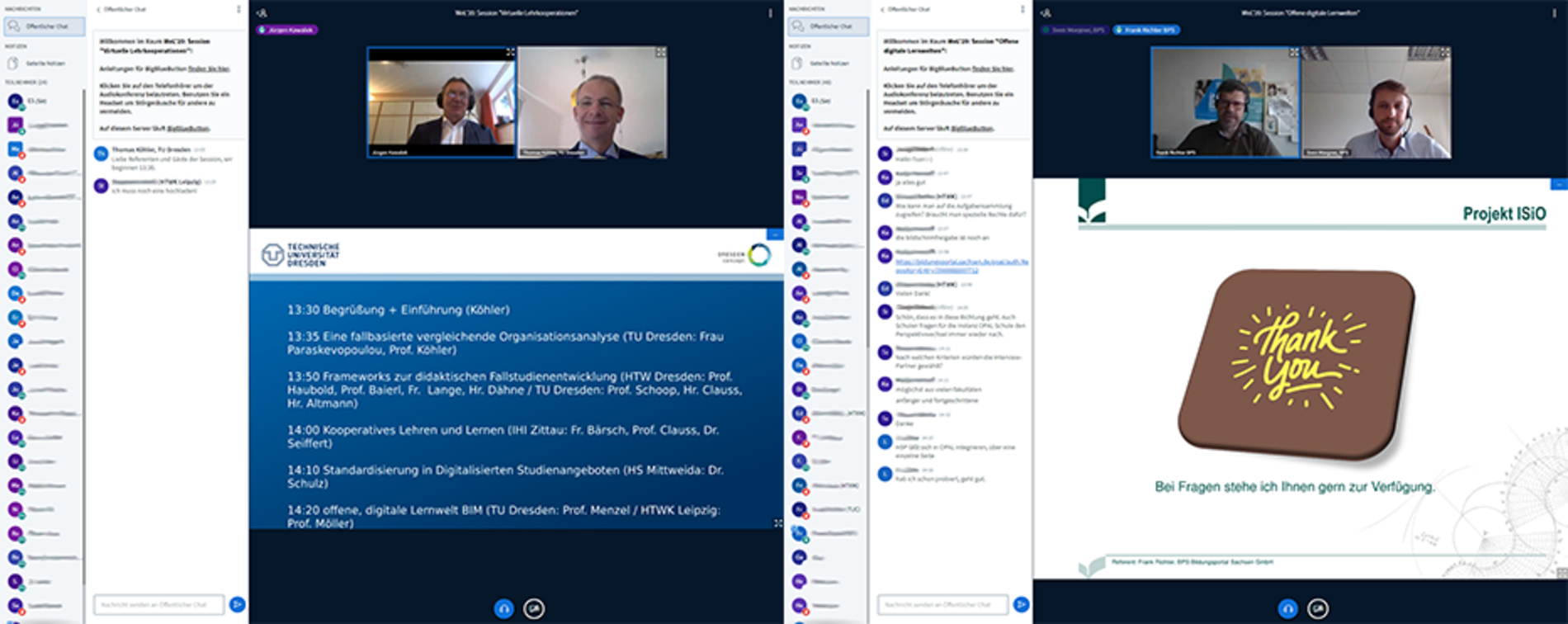Toggle user list in left session
This screenshot has height=624, width=1568.
tap(262, 13)
